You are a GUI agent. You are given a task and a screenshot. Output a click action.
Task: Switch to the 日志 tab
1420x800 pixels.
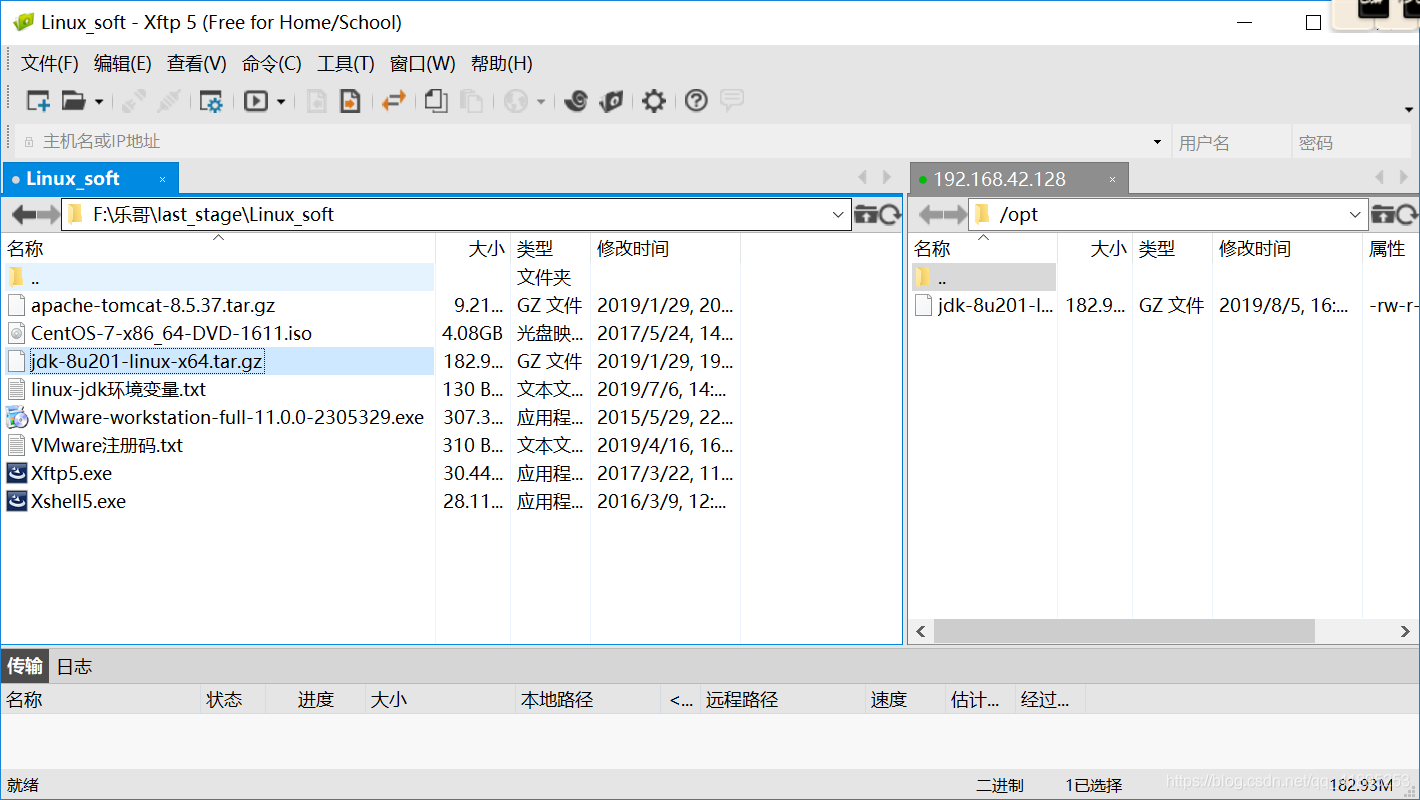point(74,666)
